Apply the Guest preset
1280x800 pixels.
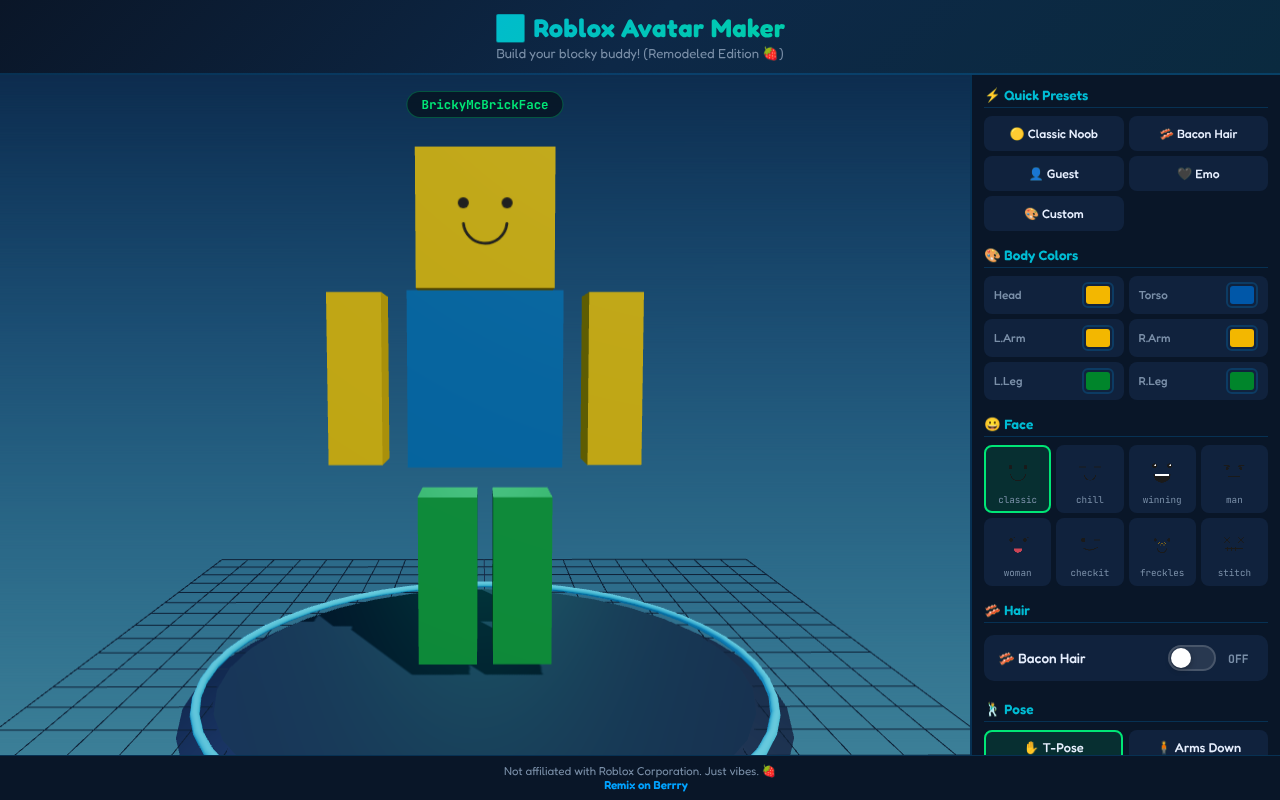pos(1053,173)
